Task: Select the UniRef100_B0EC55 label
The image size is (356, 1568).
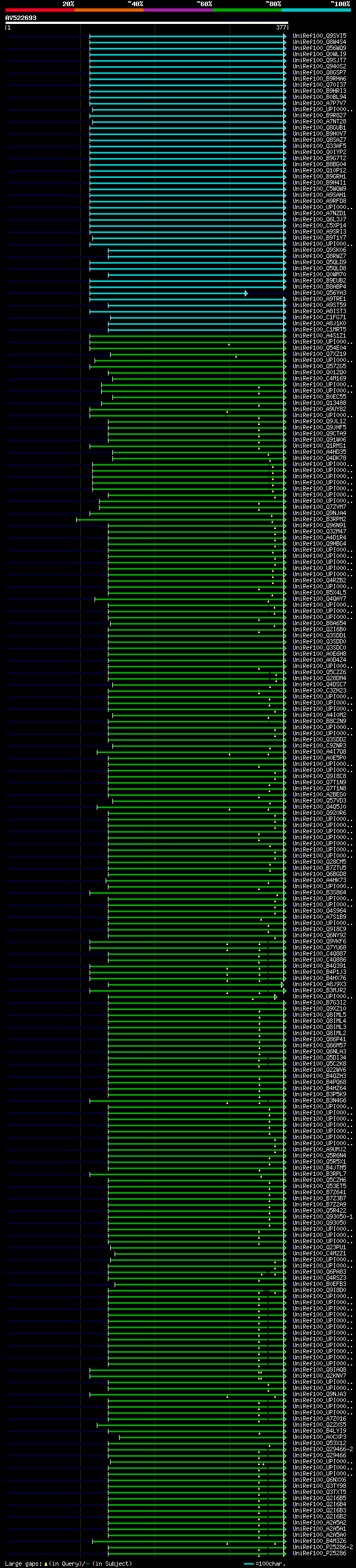Action: pos(319,397)
